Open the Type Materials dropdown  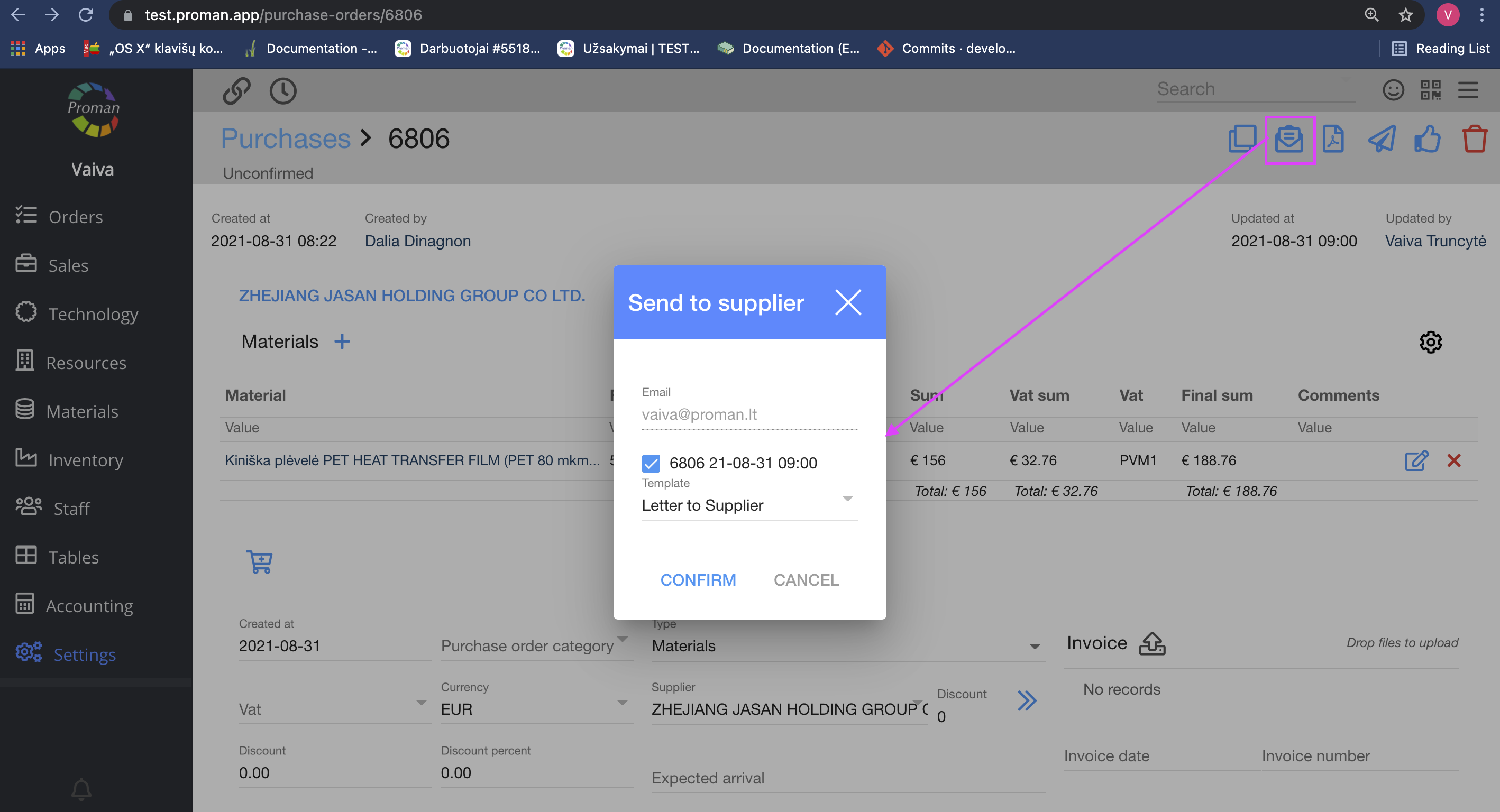1034,647
